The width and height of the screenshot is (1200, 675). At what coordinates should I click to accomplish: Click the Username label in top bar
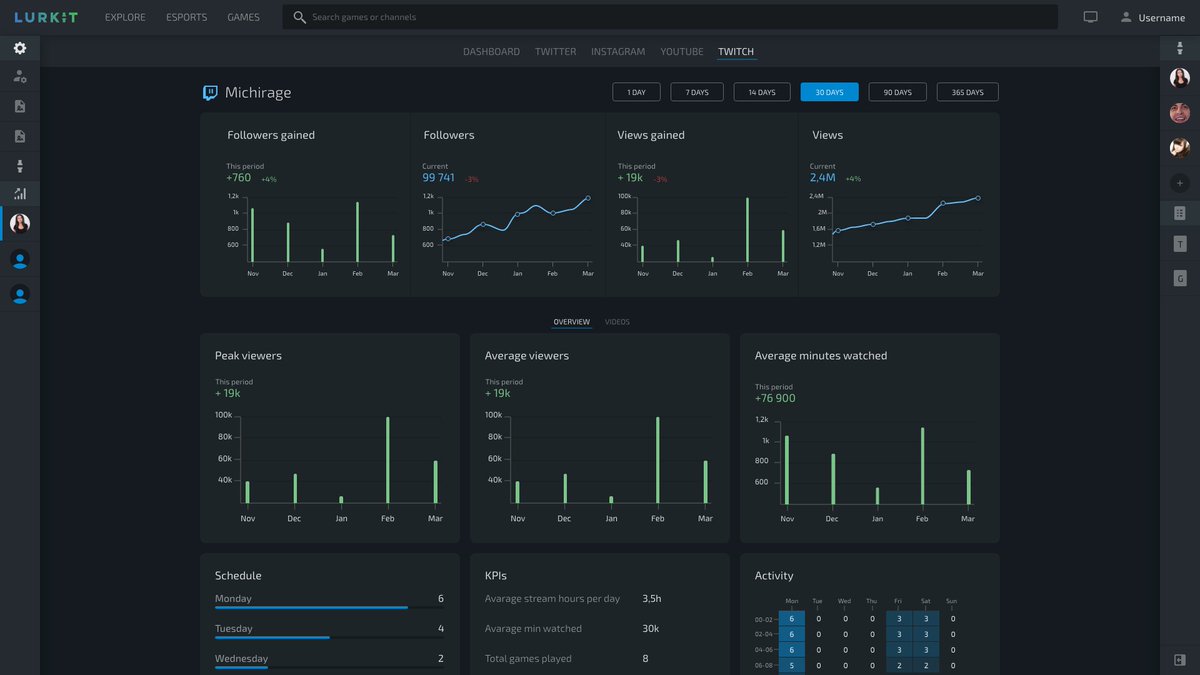pyautogui.click(x=1162, y=18)
